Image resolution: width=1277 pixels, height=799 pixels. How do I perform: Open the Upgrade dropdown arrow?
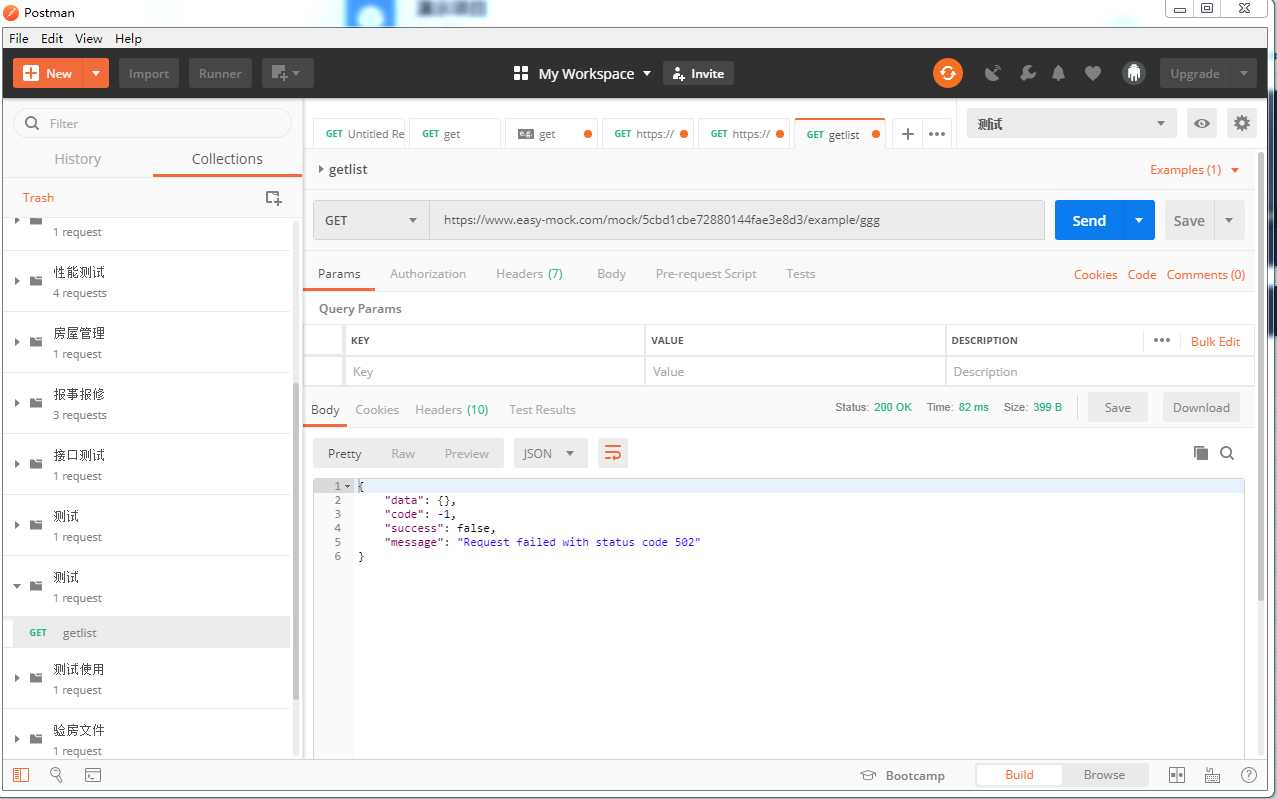coord(1243,73)
